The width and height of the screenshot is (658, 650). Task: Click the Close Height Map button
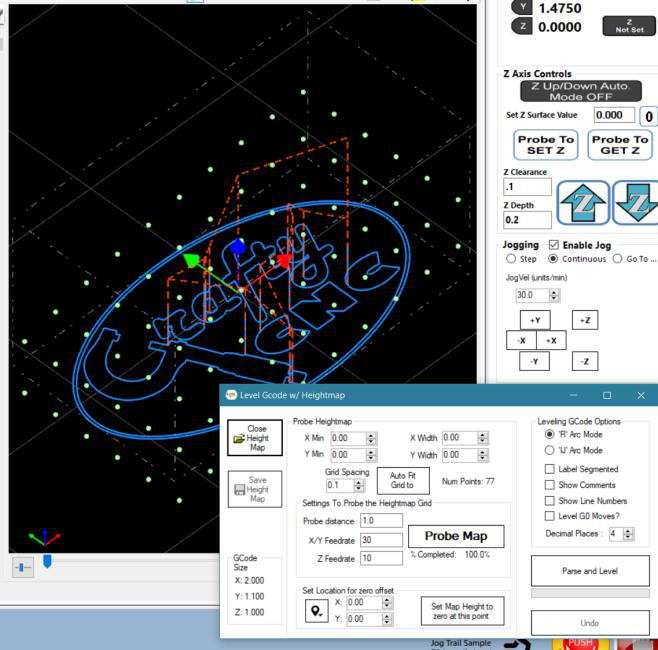(x=255, y=438)
